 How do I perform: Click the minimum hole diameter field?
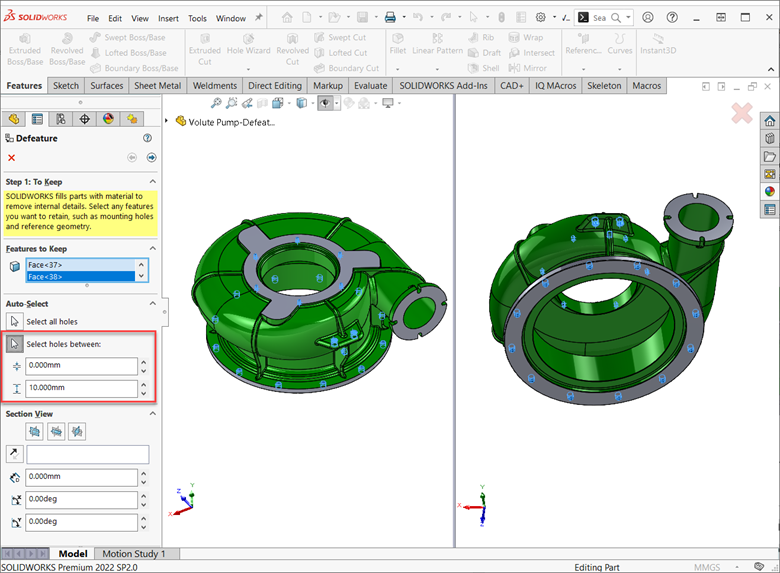(x=82, y=366)
